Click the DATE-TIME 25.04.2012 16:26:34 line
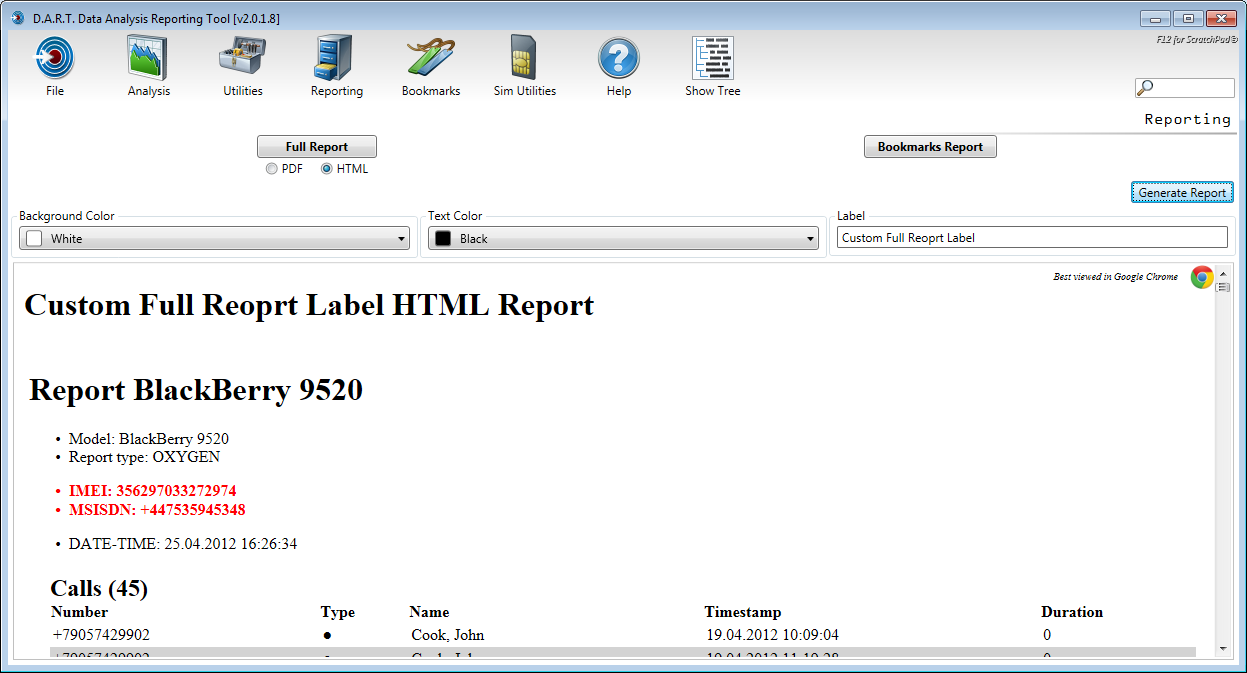The height and width of the screenshot is (673, 1247). click(x=183, y=544)
